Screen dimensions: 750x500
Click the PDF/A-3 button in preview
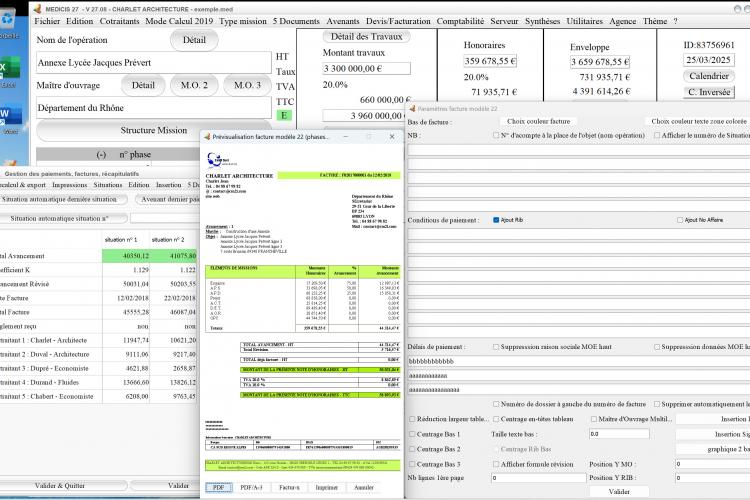(251, 487)
